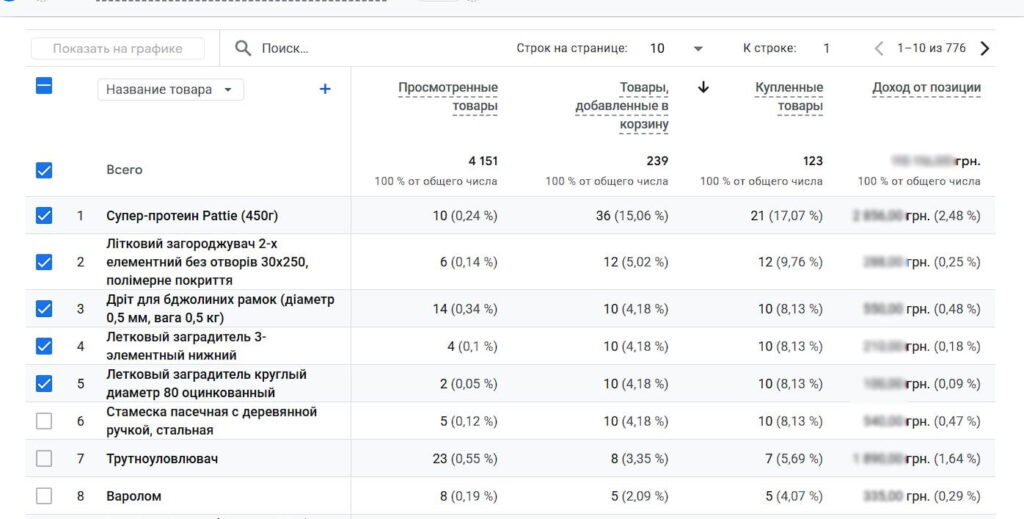
Task: Sort by Доход от позиции column
Action: pos(926,88)
